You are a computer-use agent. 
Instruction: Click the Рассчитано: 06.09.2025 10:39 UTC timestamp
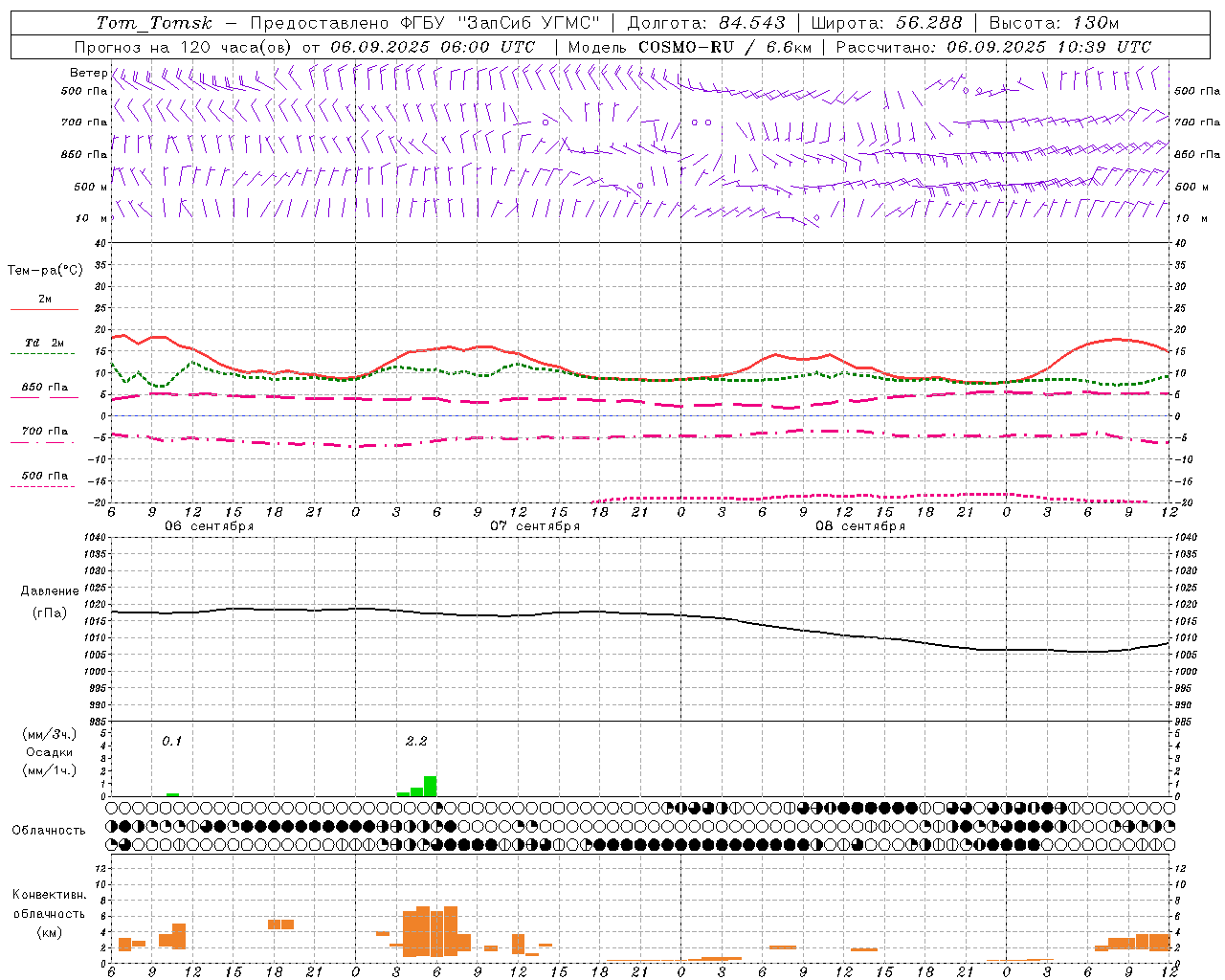[993, 47]
